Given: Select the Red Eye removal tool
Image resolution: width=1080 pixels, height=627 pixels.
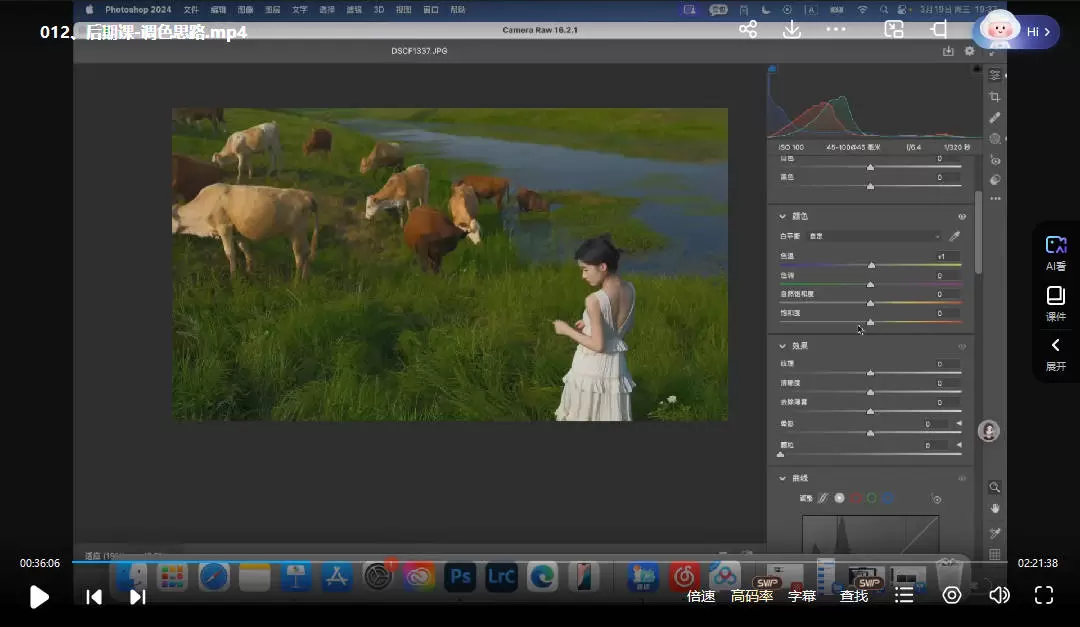Looking at the screenshot, I should [x=995, y=160].
